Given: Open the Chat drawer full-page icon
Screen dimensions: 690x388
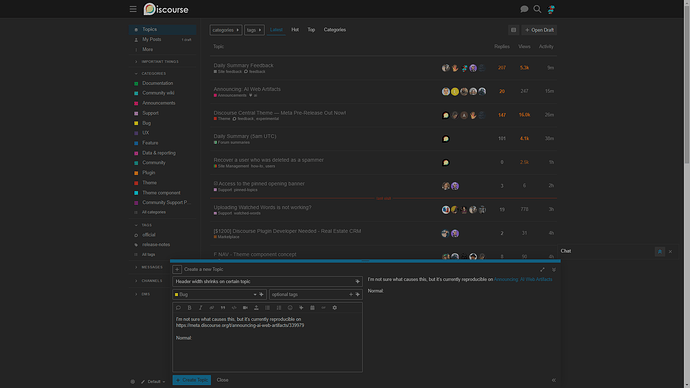Looking at the screenshot, I should point(660,251).
